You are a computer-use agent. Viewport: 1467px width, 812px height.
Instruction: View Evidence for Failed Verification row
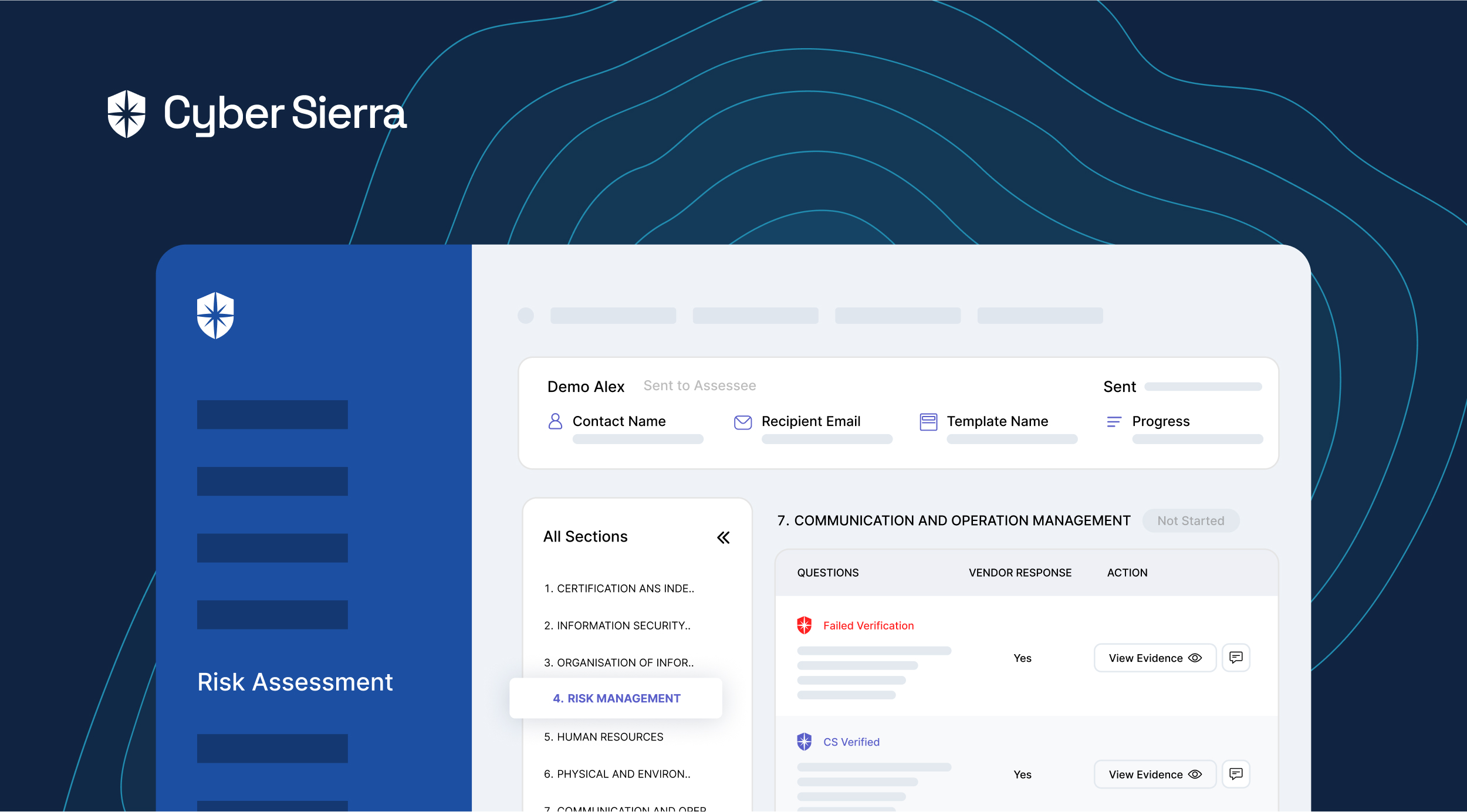pos(1155,658)
